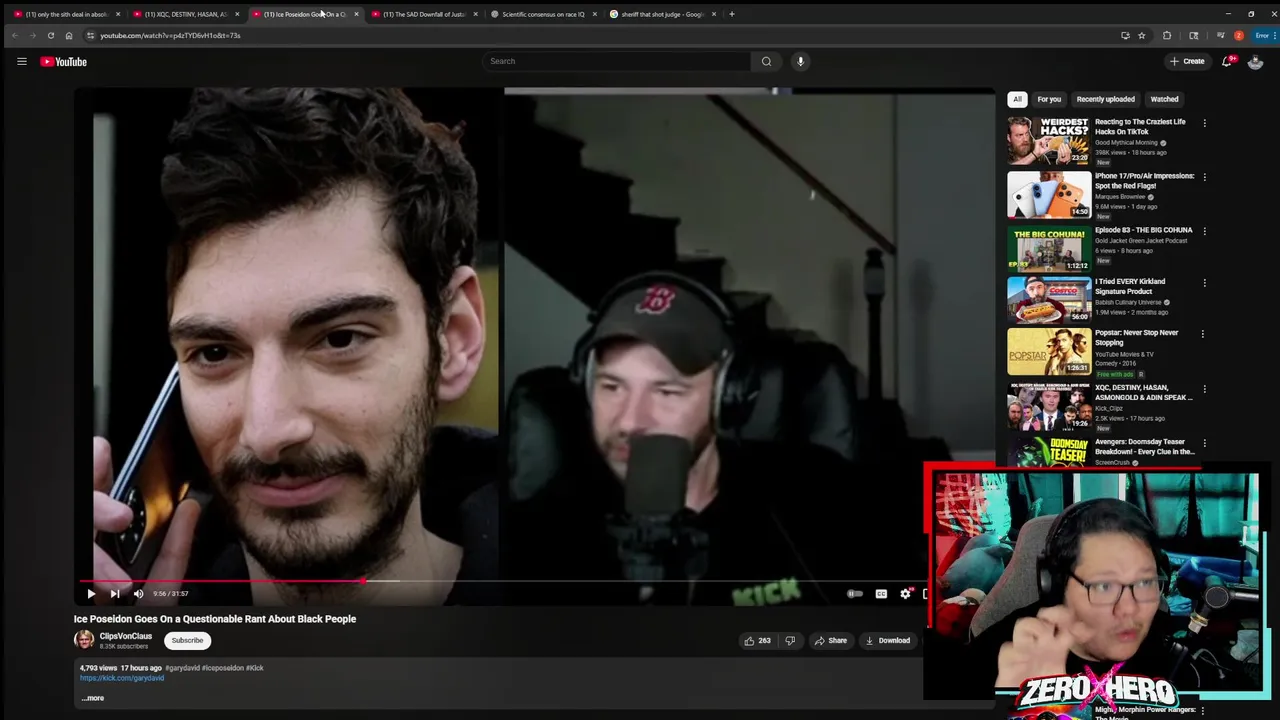Open more options for Kirkland Signature video
Viewport: 1280px width, 720px height.
1203,283
